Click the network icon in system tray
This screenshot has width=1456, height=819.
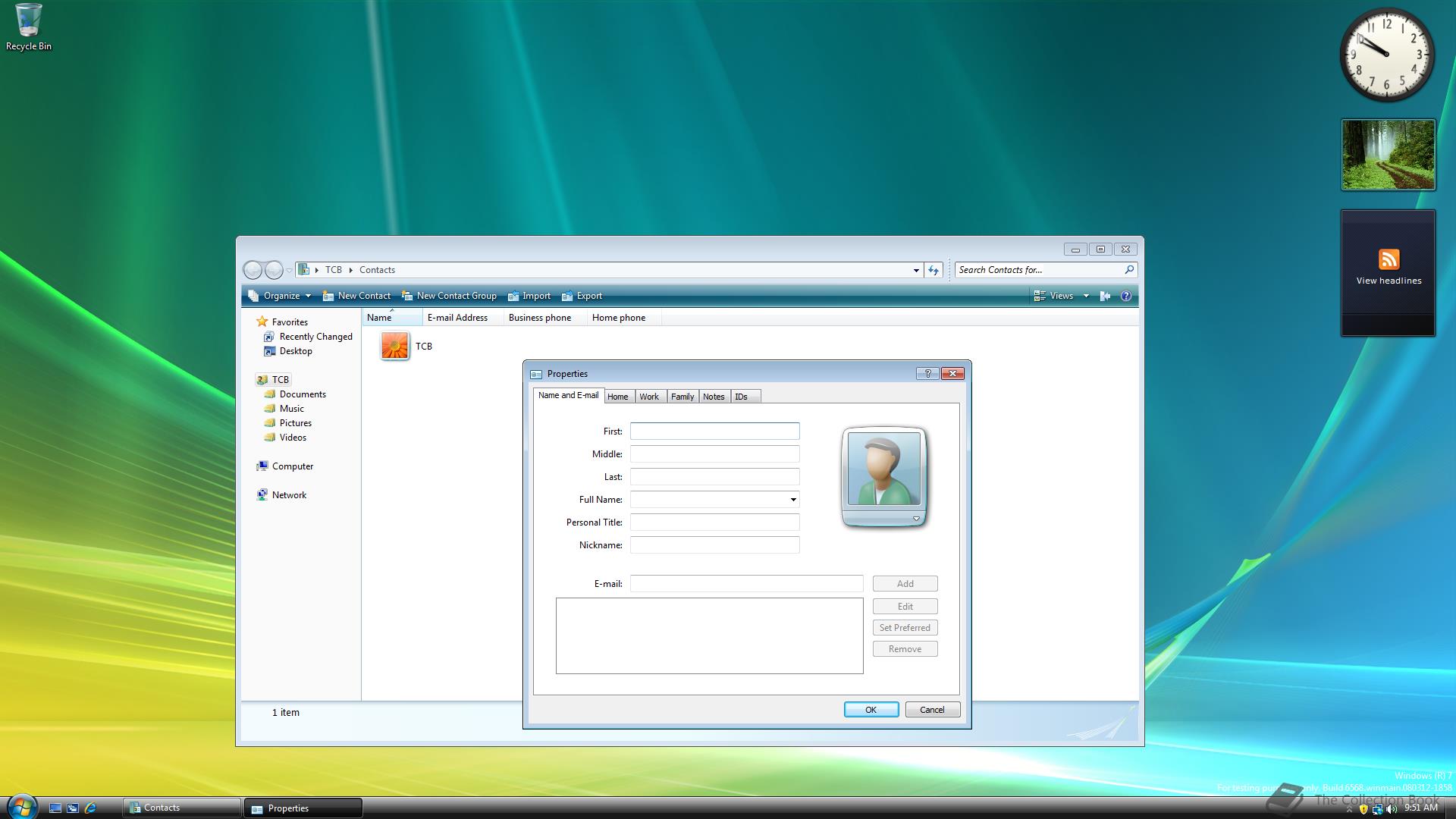pos(1377,809)
